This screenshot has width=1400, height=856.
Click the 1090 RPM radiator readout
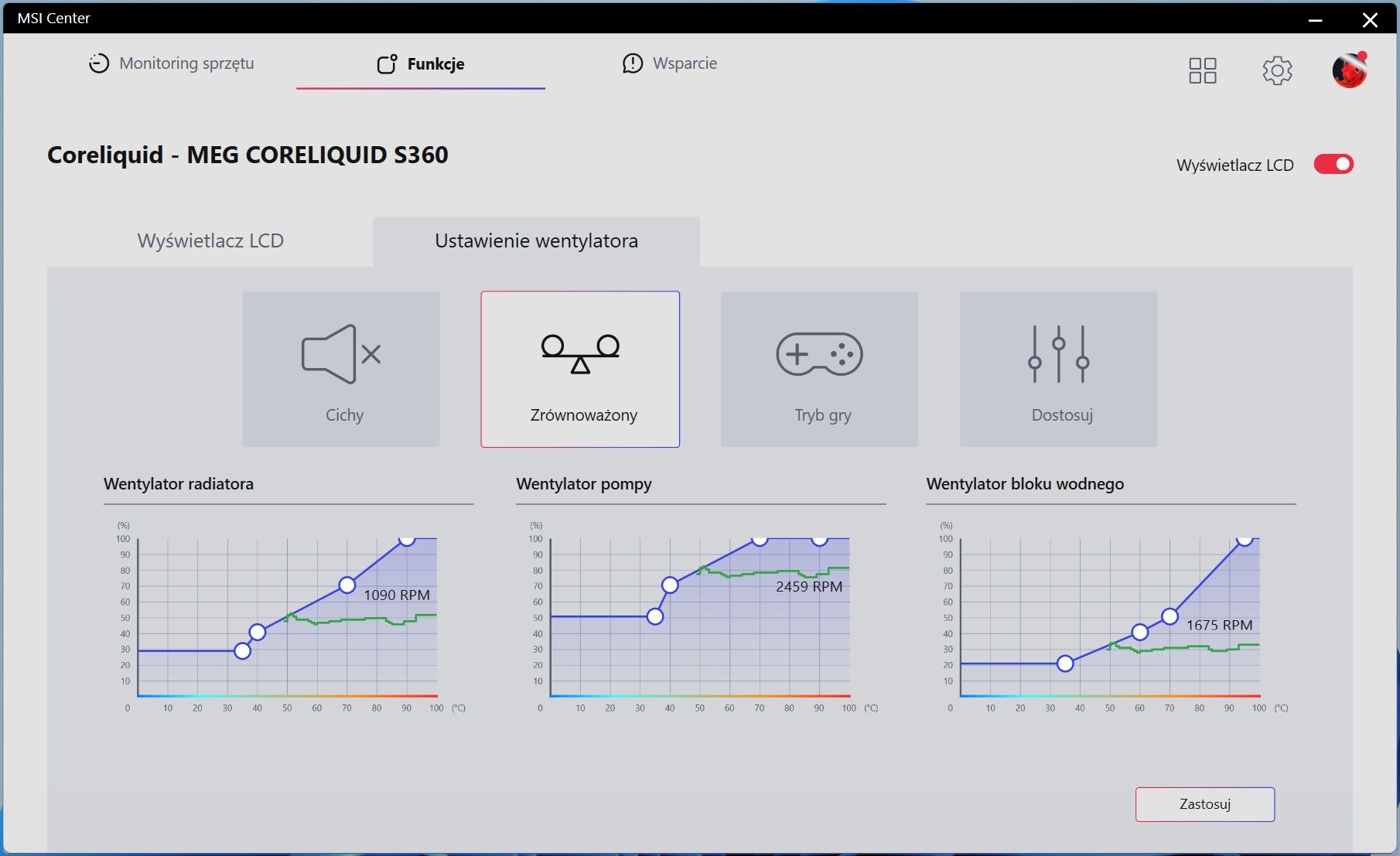tap(397, 595)
